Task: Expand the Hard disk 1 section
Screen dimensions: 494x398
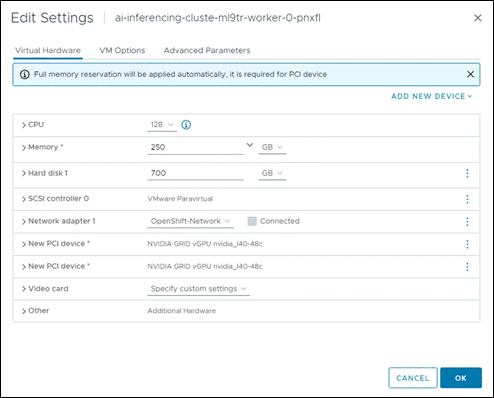Action: coord(24,173)
